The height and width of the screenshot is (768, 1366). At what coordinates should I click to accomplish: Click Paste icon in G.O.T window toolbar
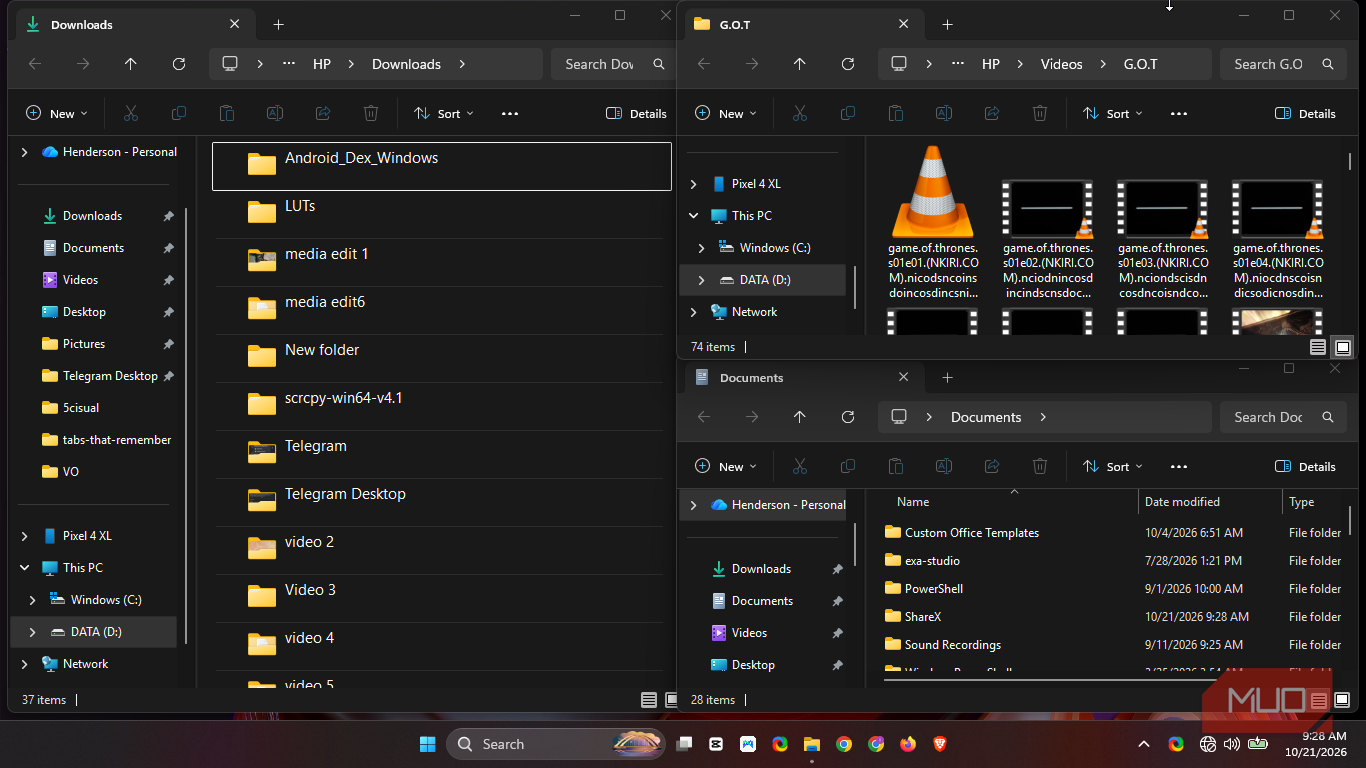click(896, 114)
